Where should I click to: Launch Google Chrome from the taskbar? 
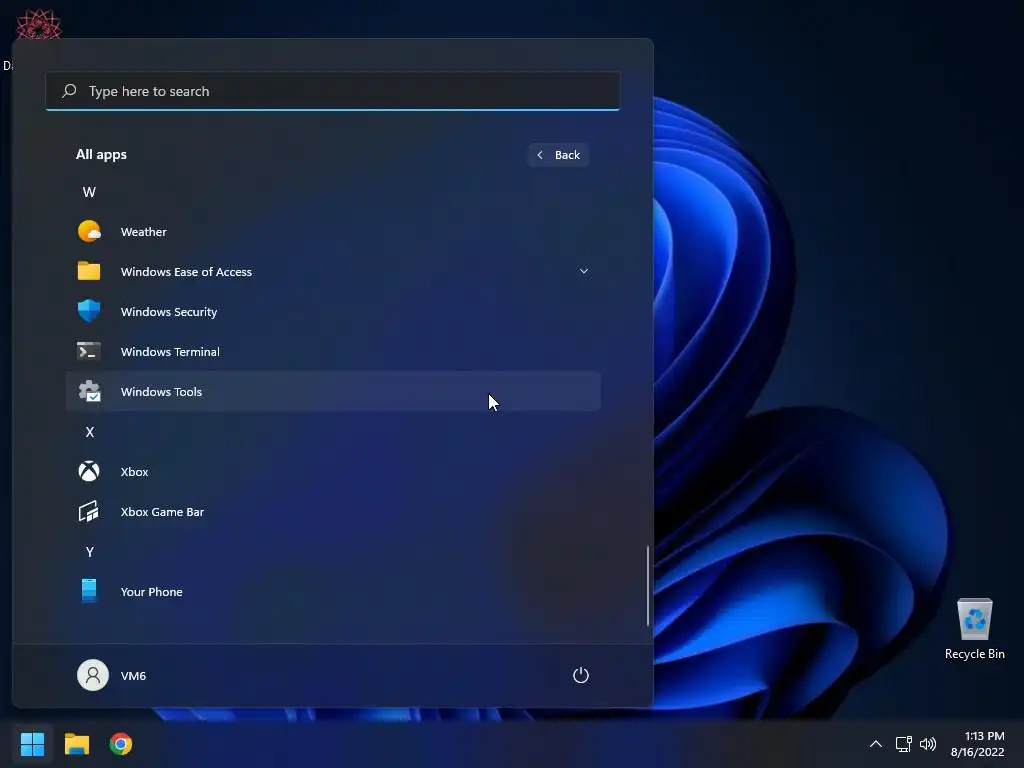pyautogui.click(x=121, y=744)
